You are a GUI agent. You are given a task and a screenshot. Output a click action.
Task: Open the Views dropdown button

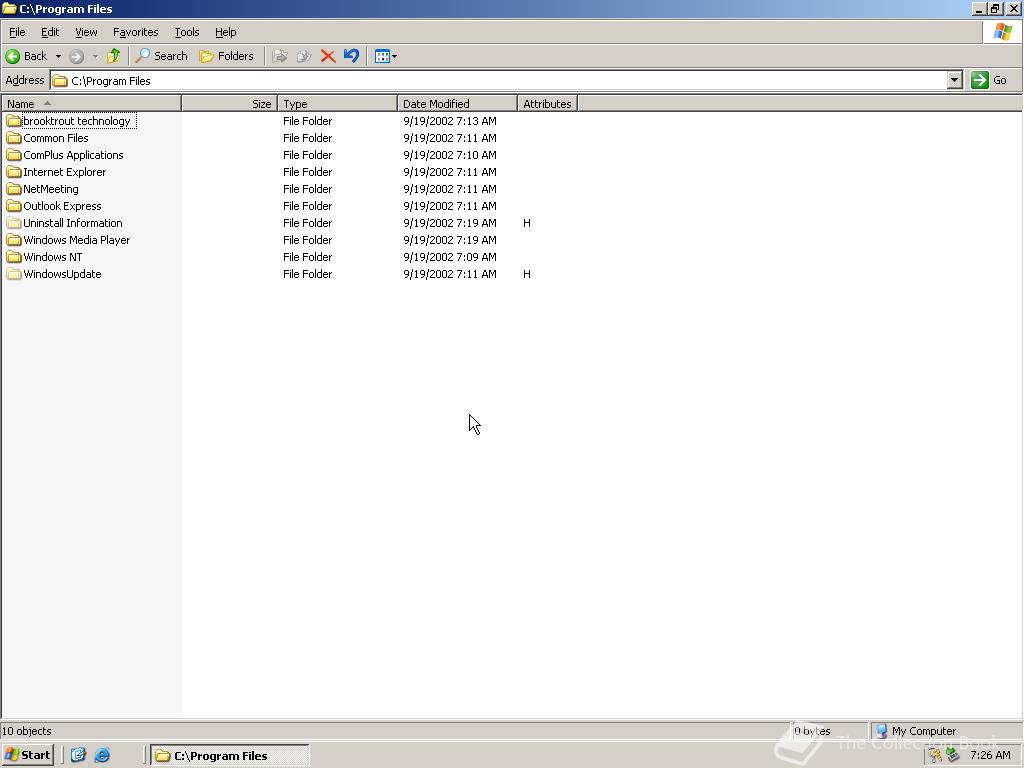click(385, 56)
